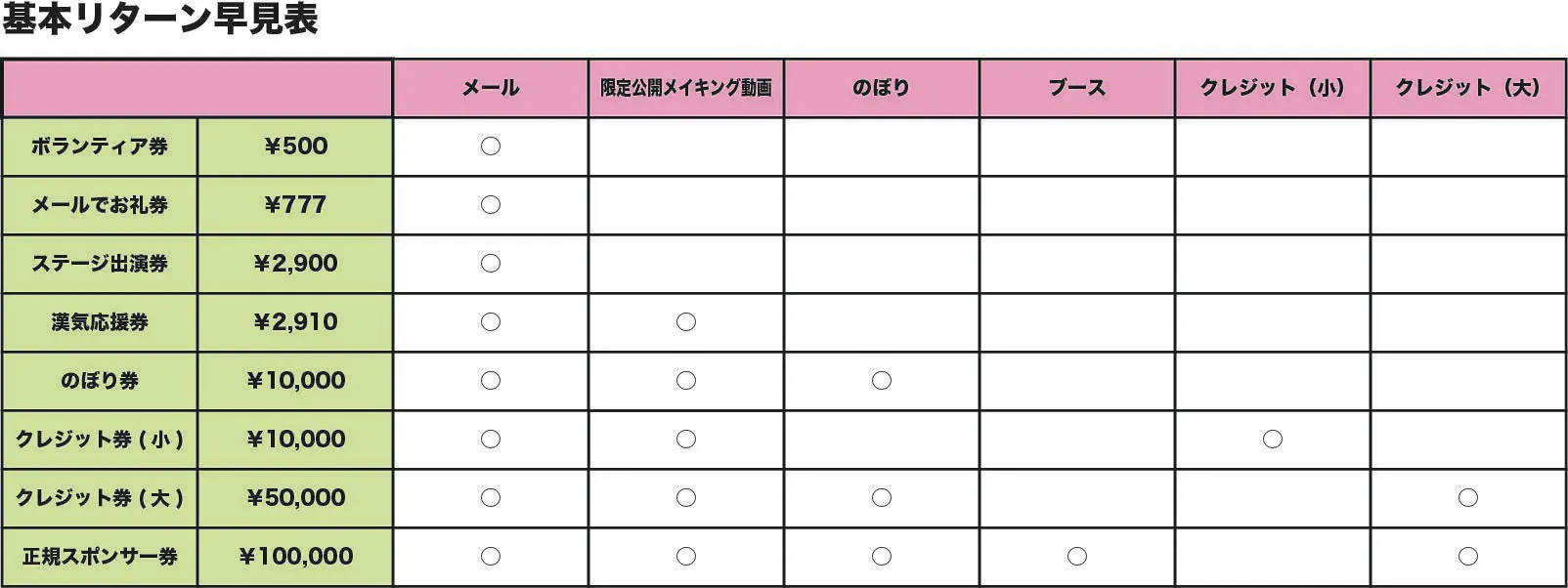Select the ステージ出演券 row label
Image resolution: width=1568 pixels, height=588 pixels.
click(100, 264)
